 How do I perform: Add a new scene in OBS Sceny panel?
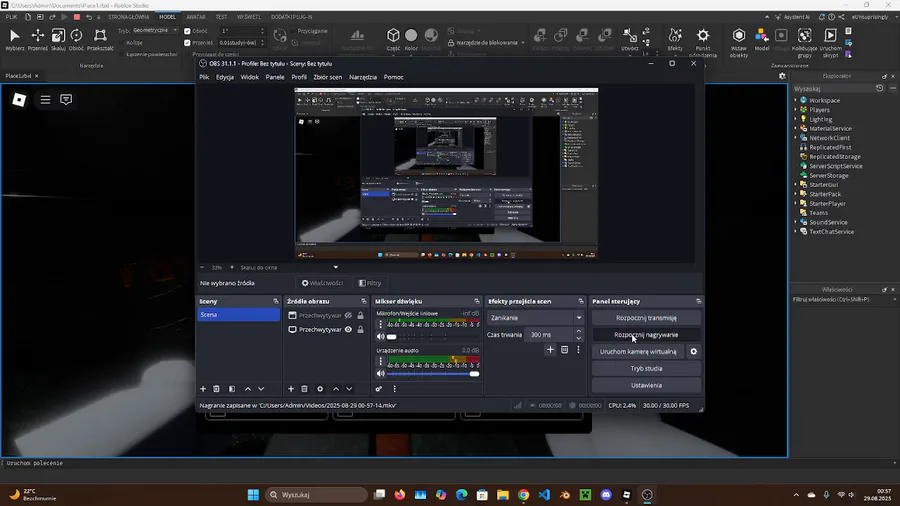203,389
